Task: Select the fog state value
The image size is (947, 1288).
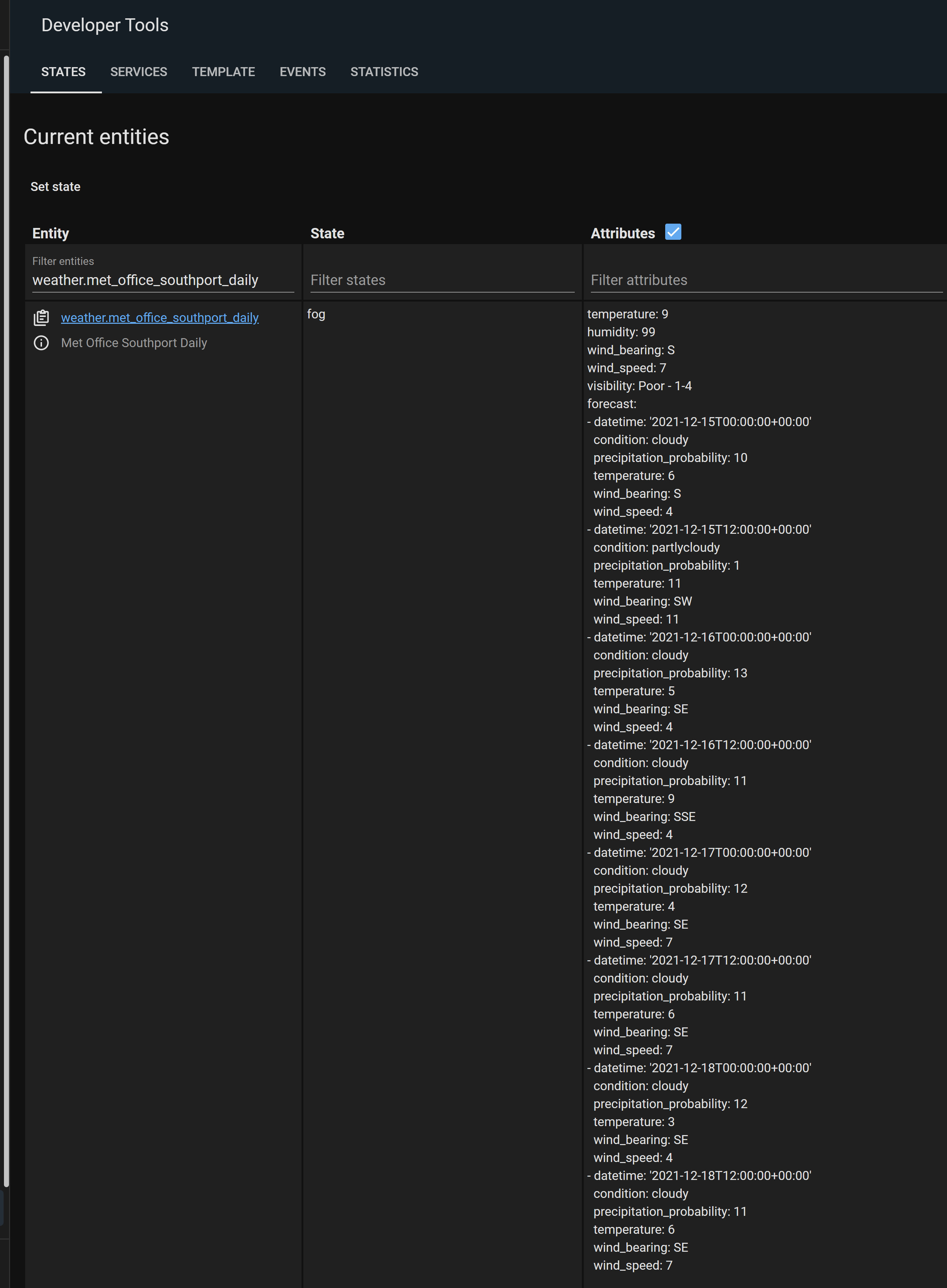Action: [316, 314]
